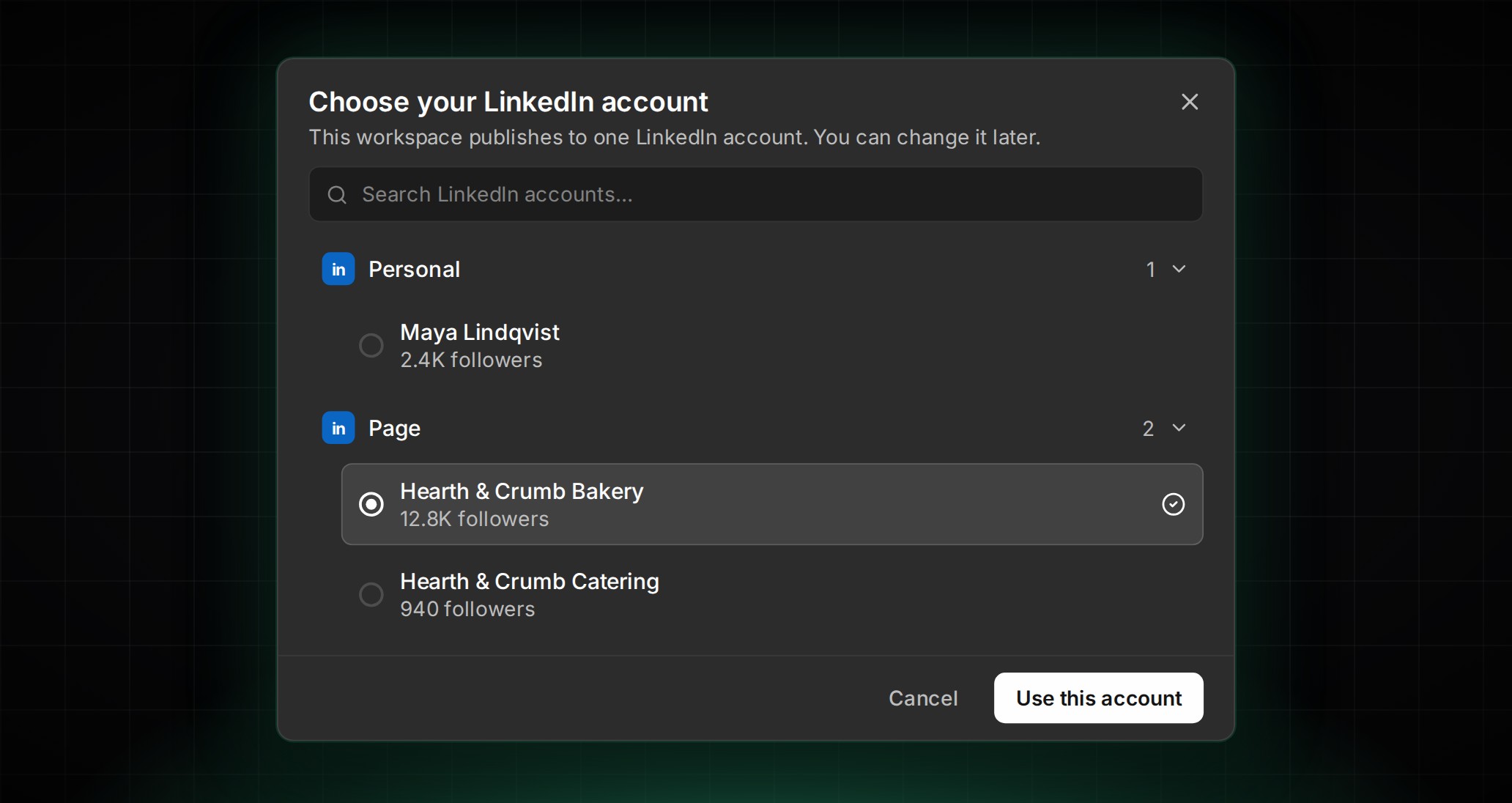Collapse the Personal section chevron
The width and height of the screenshot is (1512, 803).
(x=1179, y=269)
